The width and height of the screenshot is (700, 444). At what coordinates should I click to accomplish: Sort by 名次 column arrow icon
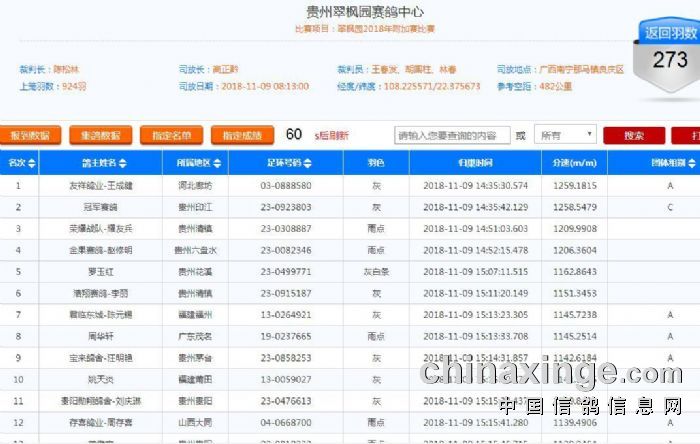click(x=31, y=163)
